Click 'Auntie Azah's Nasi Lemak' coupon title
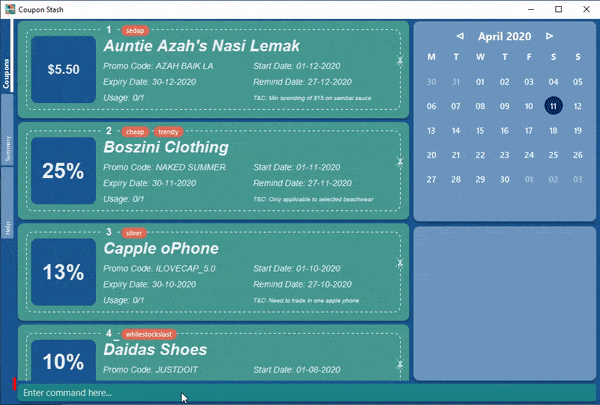The width and height of the screenshot is (600, 405). 201,46
